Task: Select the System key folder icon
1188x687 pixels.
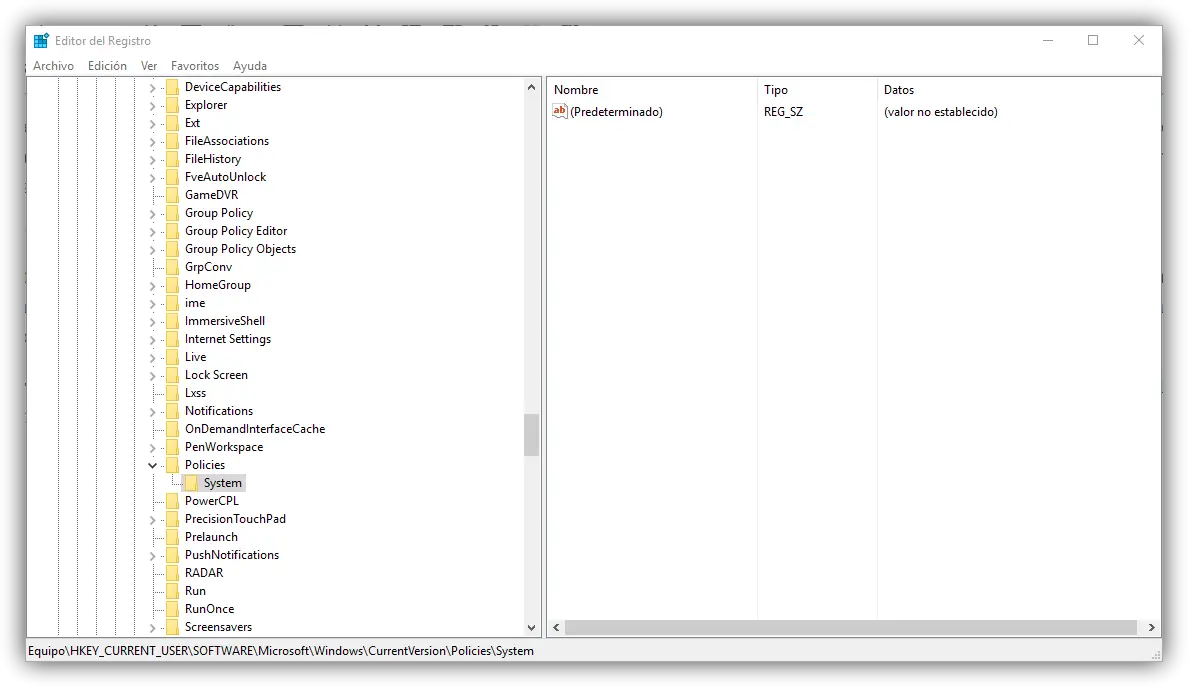Action: tap(191, 482)
